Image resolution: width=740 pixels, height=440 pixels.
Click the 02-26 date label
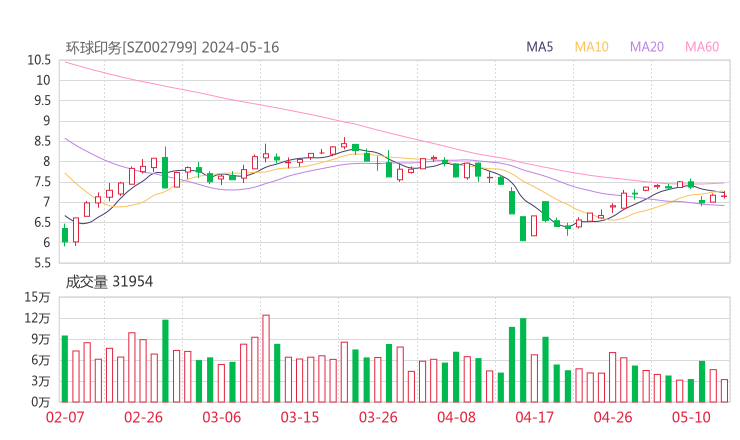click(x=143, y=417)
